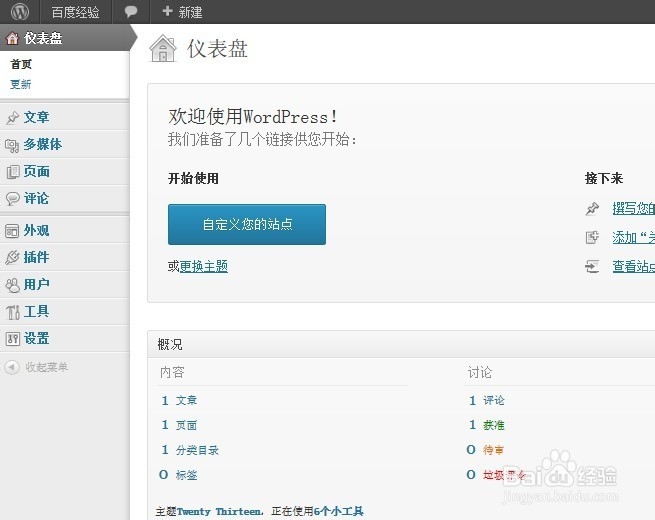Open the 0 标签 link
The width and height of the screenshot is (655, 520).
click(x=178, y=474)
